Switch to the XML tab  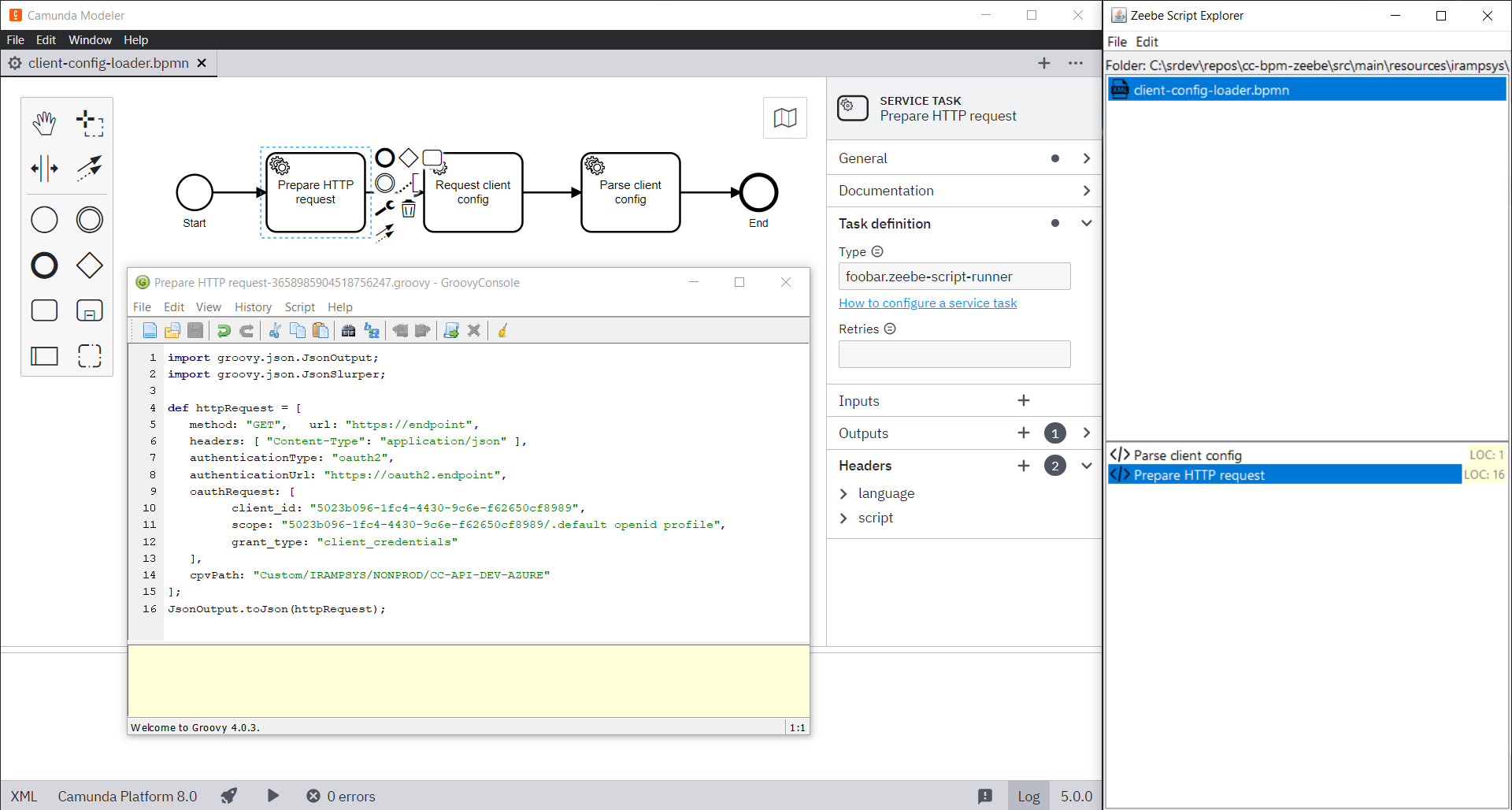click(x=23, y=796)
